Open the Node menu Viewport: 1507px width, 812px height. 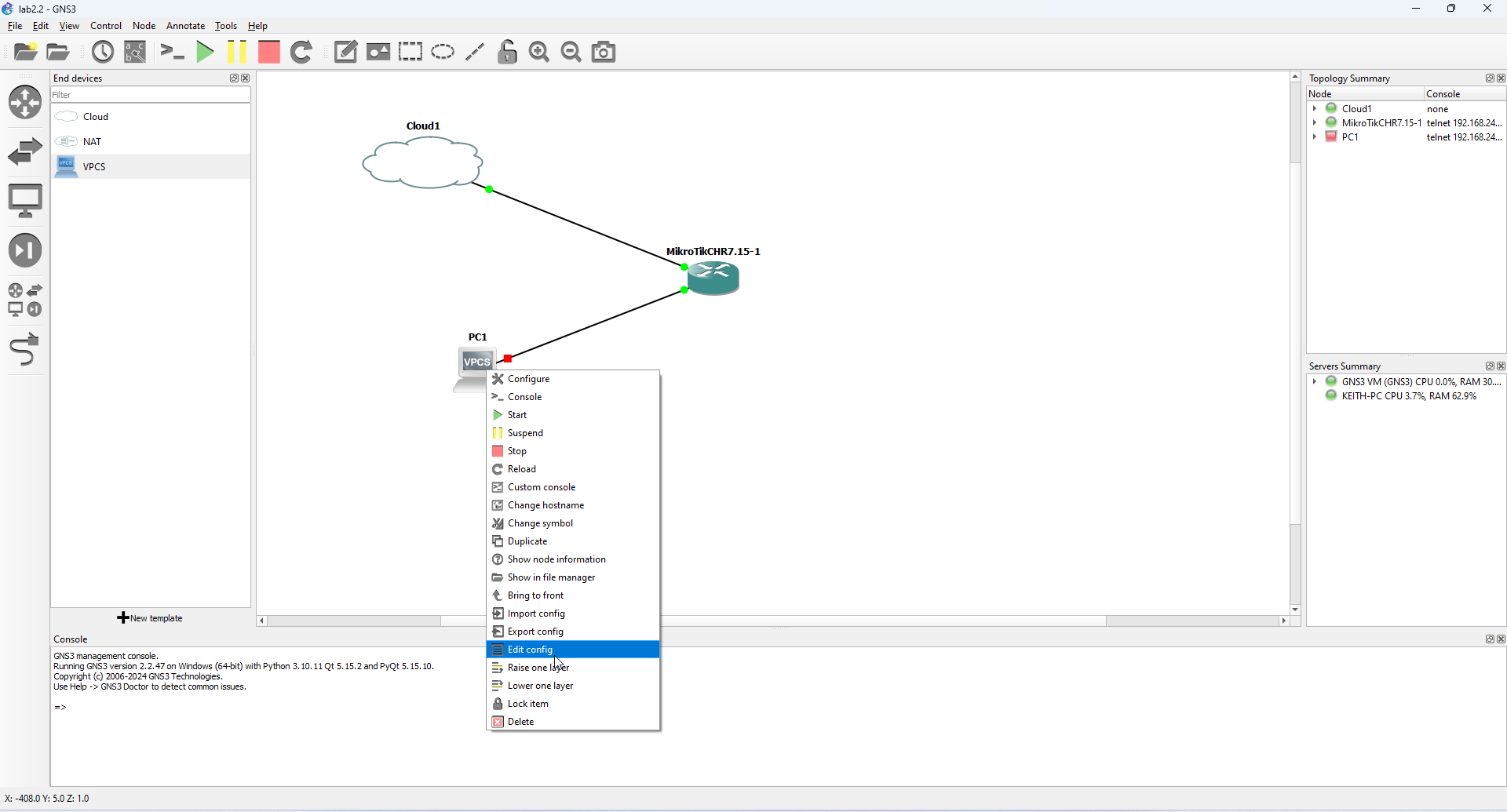[x=144, y=26]
